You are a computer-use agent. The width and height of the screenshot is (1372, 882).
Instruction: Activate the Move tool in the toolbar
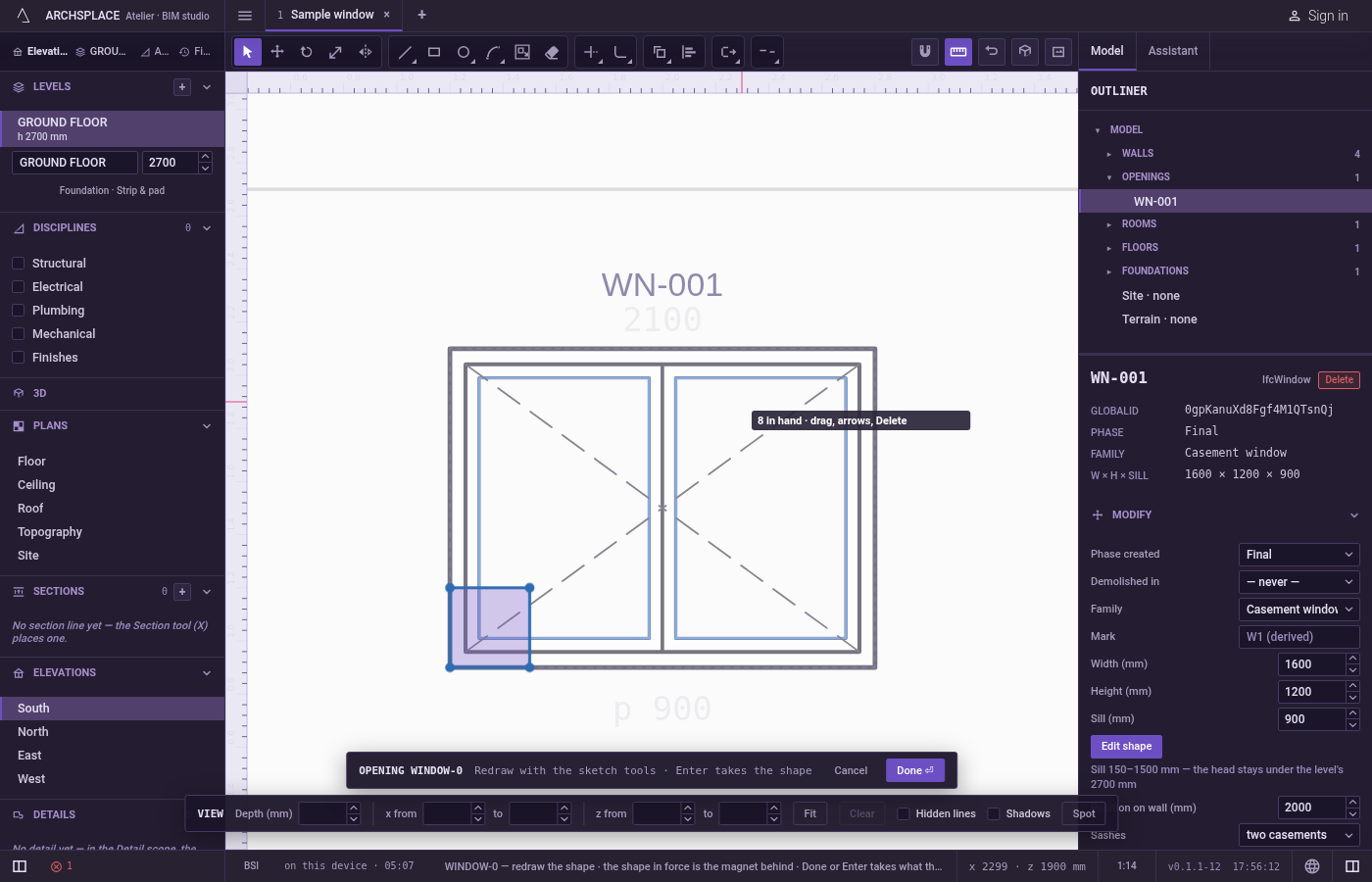tap(277, 52)
